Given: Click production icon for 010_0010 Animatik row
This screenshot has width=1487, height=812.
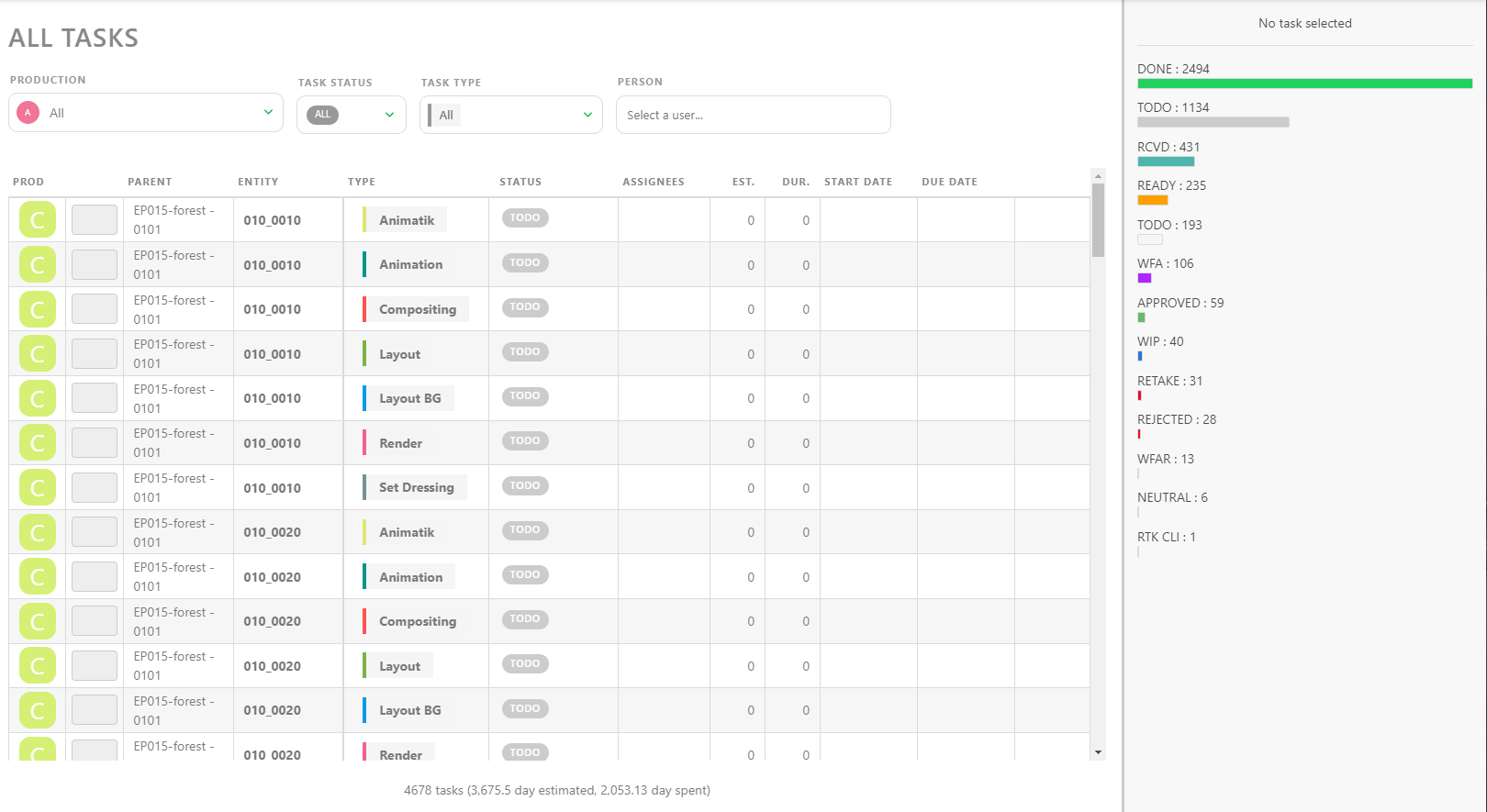Looking at the screenshot, I should pyautogui.click(x=38, y=220).
